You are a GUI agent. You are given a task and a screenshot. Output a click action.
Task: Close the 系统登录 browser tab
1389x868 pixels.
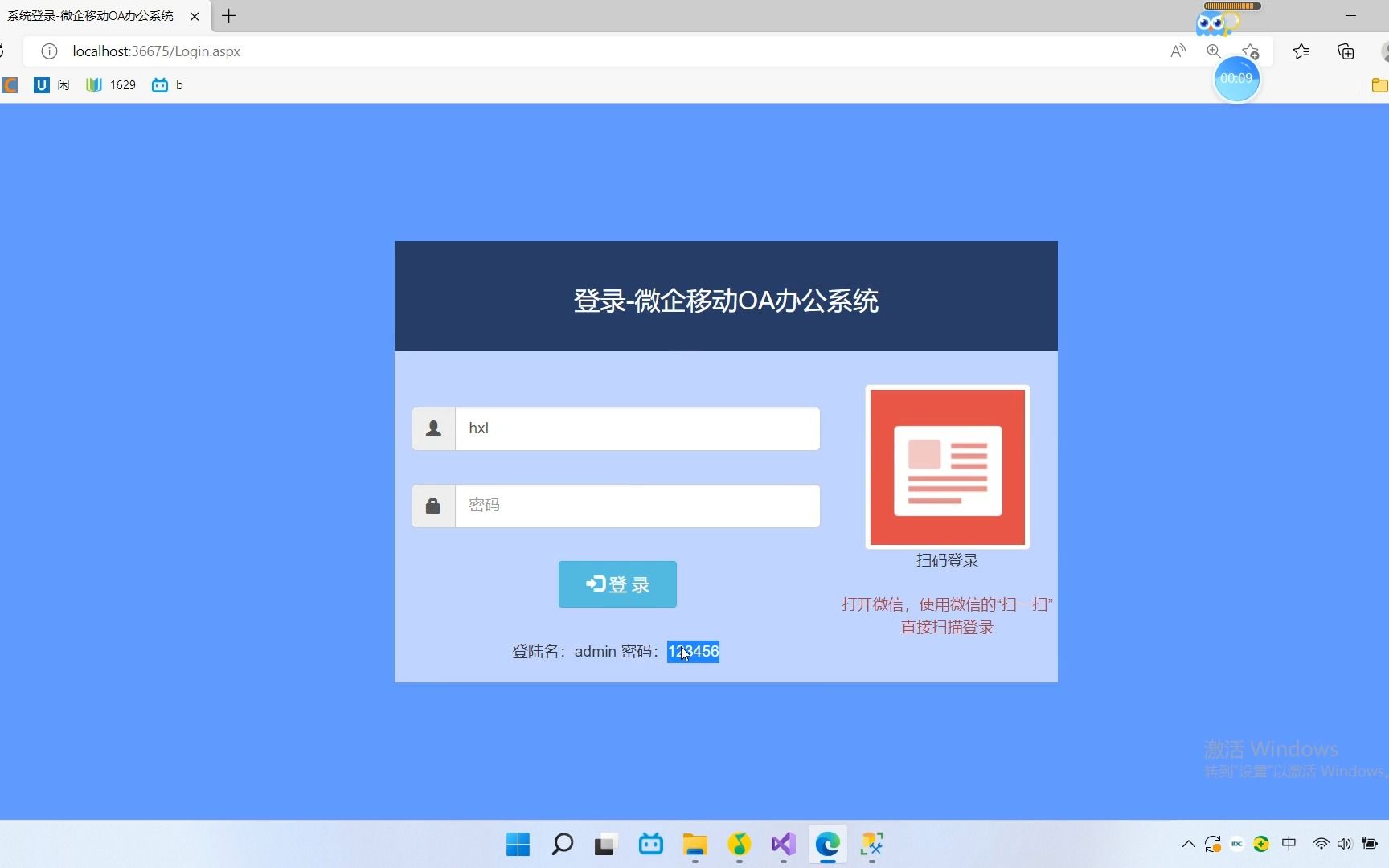click(x=195, y=16)
